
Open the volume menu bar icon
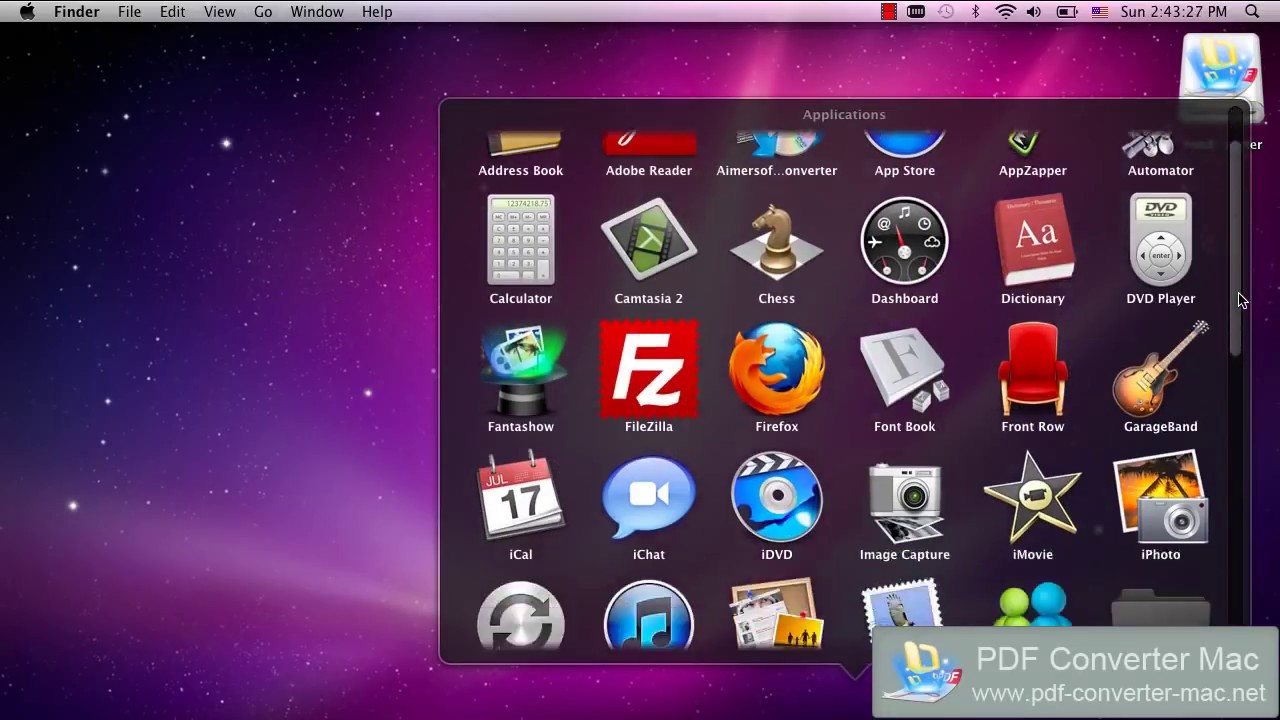click(1034, 12)
